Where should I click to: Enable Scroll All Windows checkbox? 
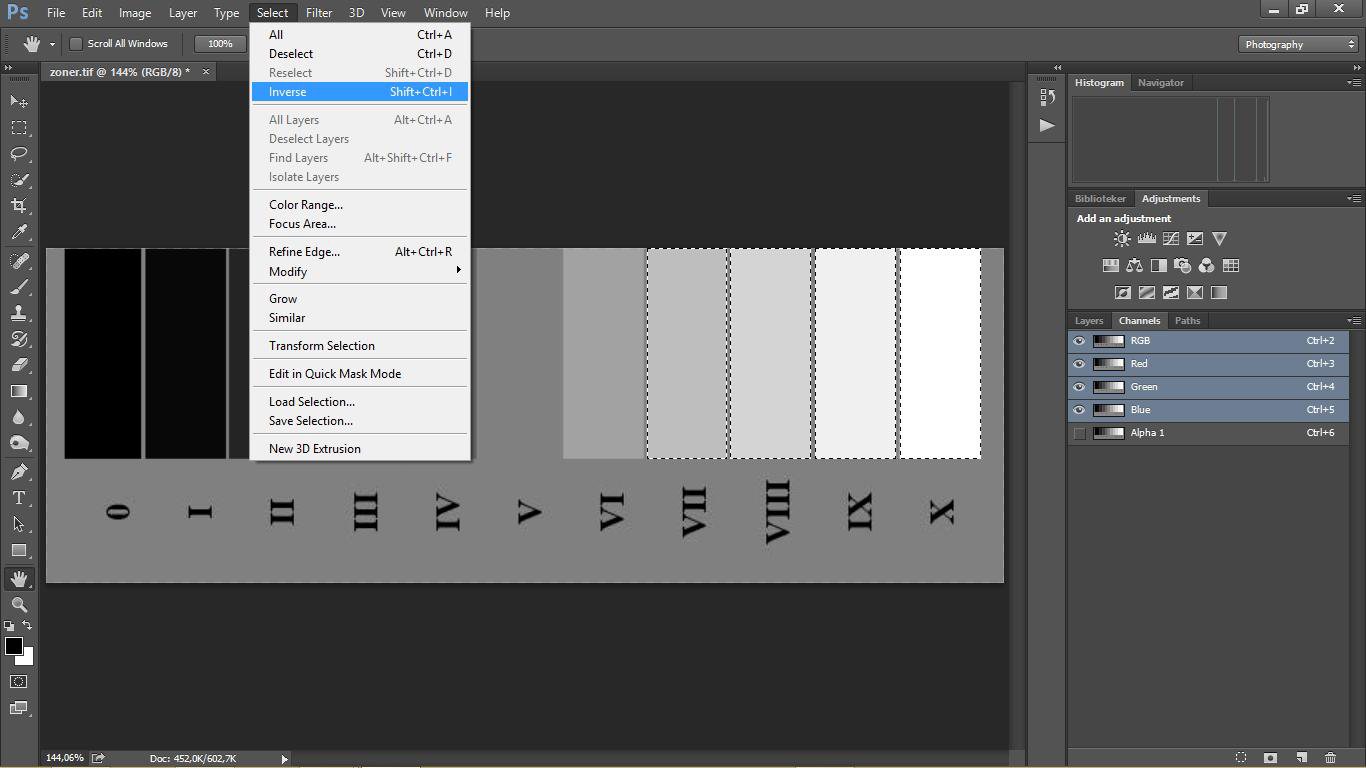pyautogui.click(x=76, y=44)
